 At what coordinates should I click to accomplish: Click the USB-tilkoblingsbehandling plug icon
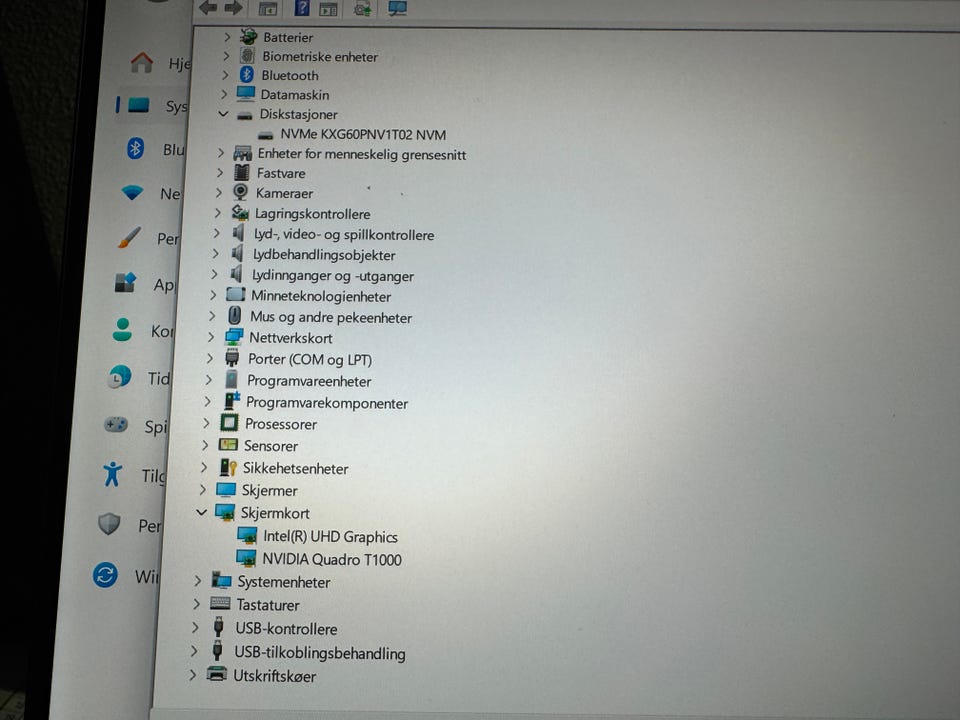tap(217, 650)
